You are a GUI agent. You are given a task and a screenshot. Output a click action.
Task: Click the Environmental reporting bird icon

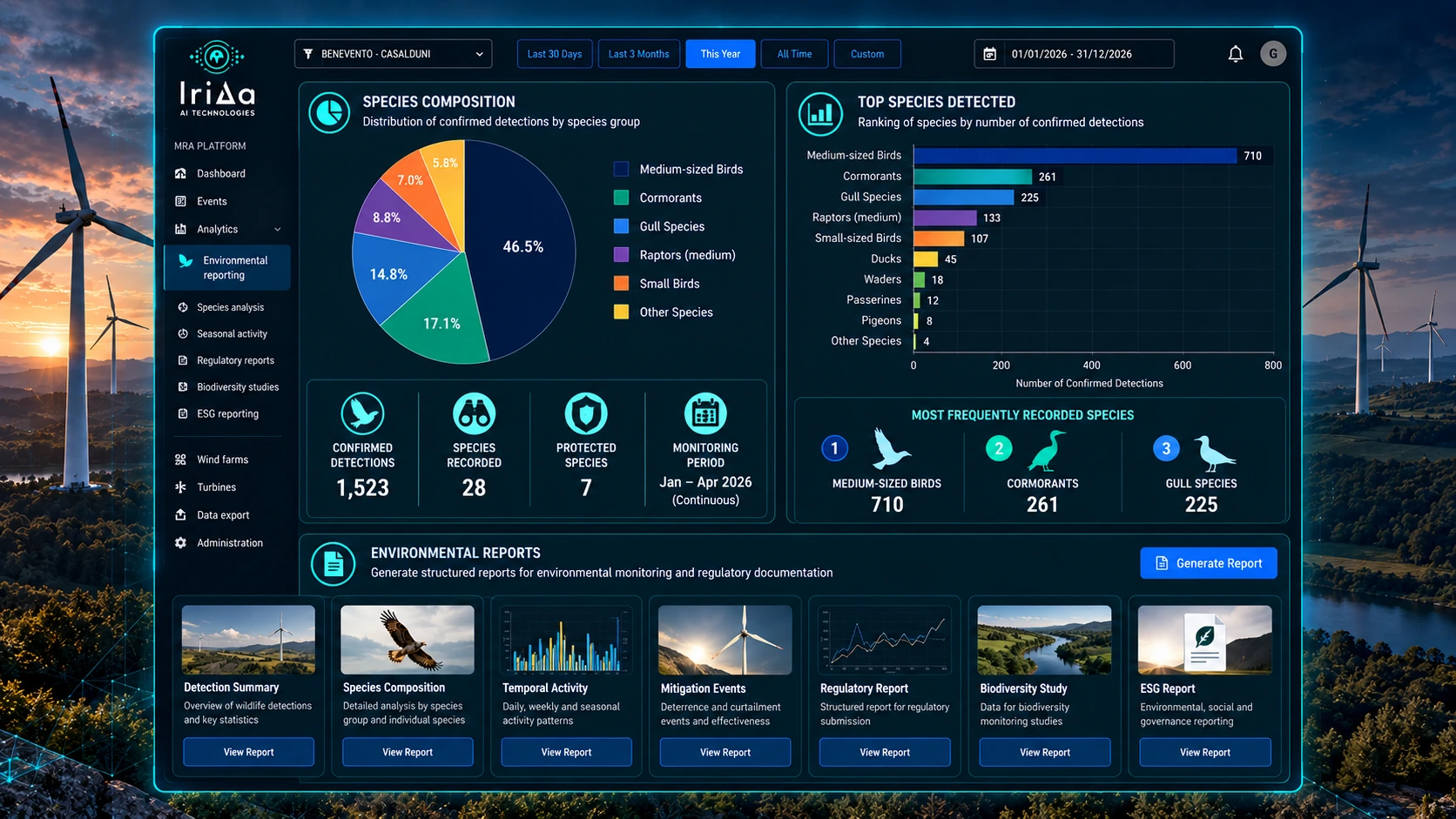[185, 260]
